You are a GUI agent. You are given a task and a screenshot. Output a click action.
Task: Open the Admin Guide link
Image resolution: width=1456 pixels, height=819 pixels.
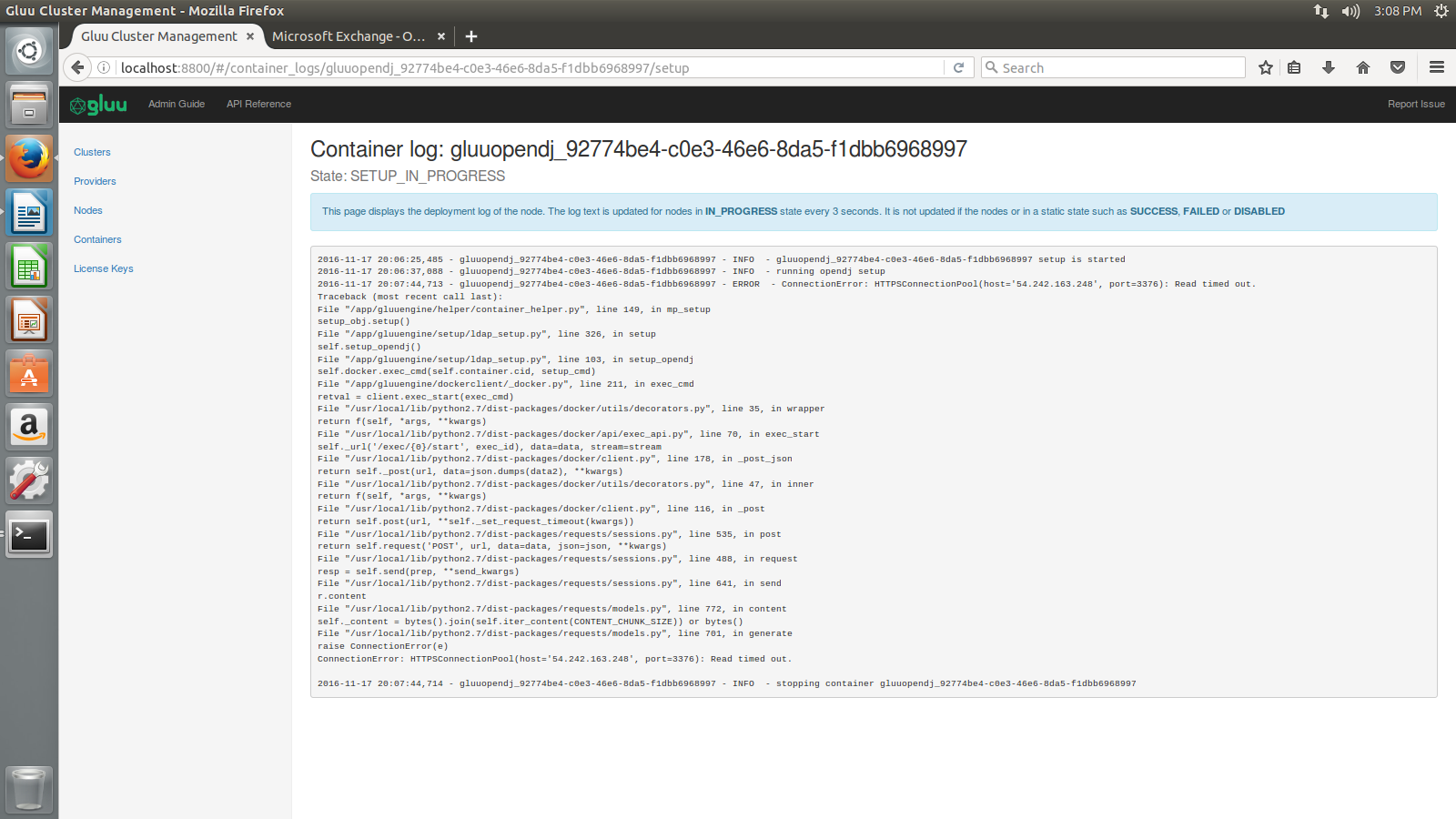(x=177, y=104)
